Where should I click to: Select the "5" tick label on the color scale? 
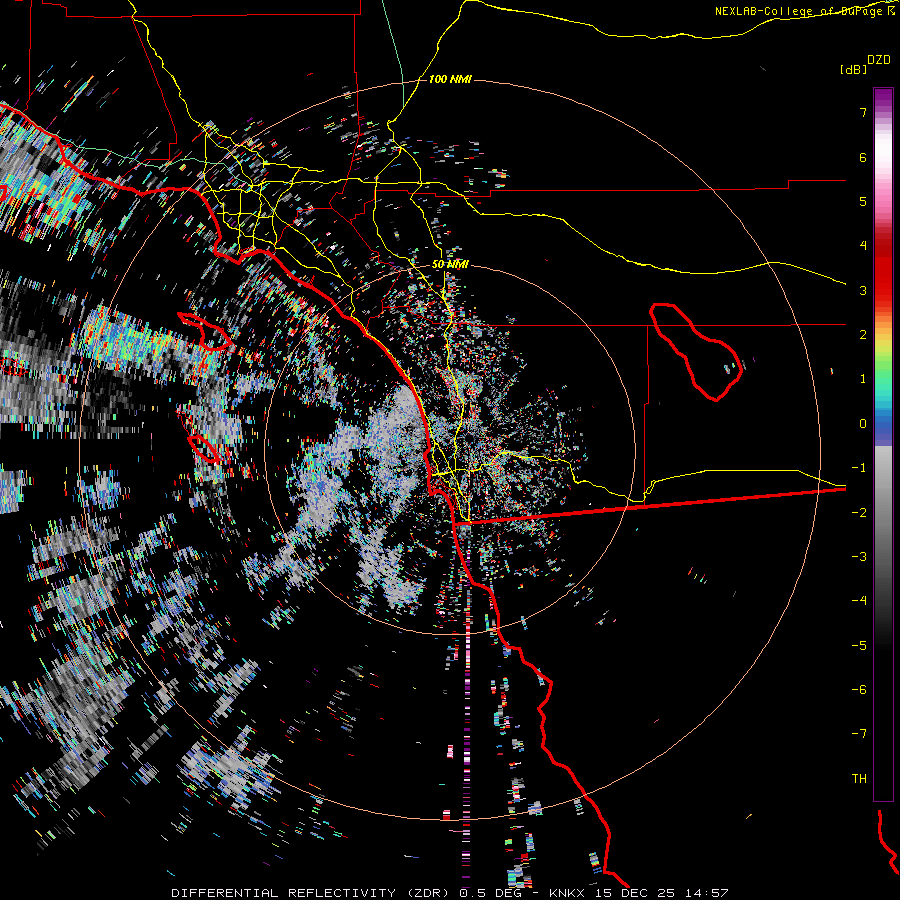click(x=863, y=201)
